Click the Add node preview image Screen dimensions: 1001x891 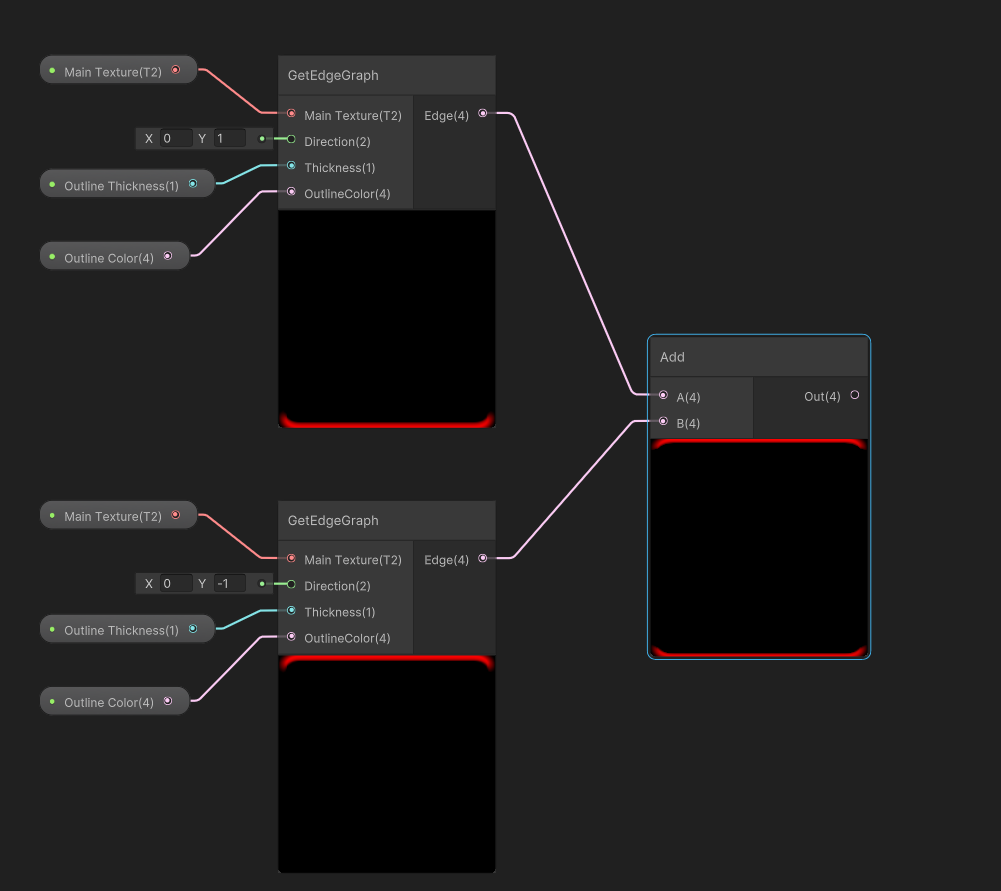click(758, 548)
